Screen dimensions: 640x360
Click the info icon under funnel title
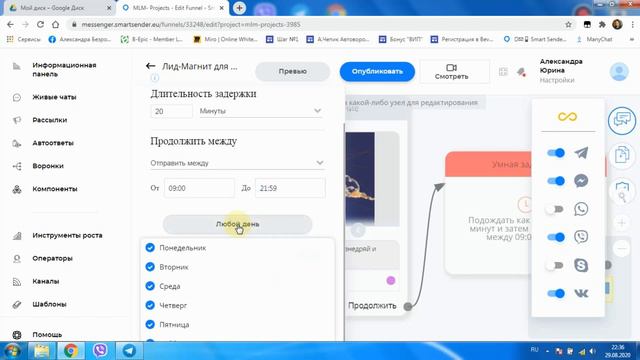tap(155, 78)
